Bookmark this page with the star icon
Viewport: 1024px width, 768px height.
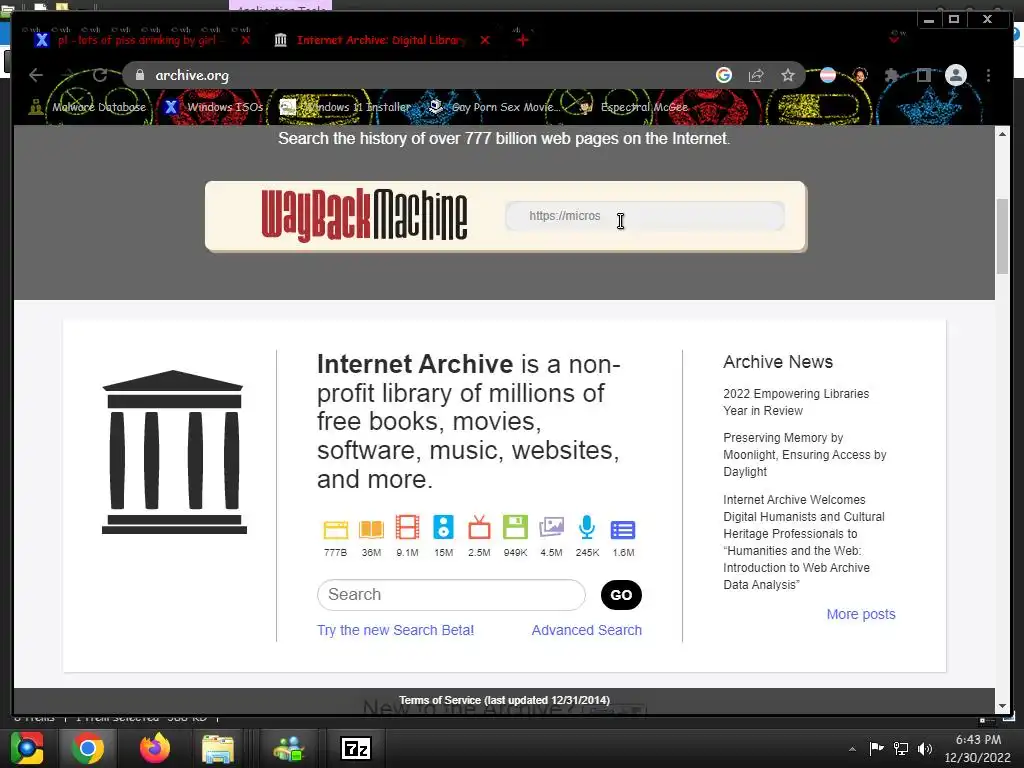(788, 75)
